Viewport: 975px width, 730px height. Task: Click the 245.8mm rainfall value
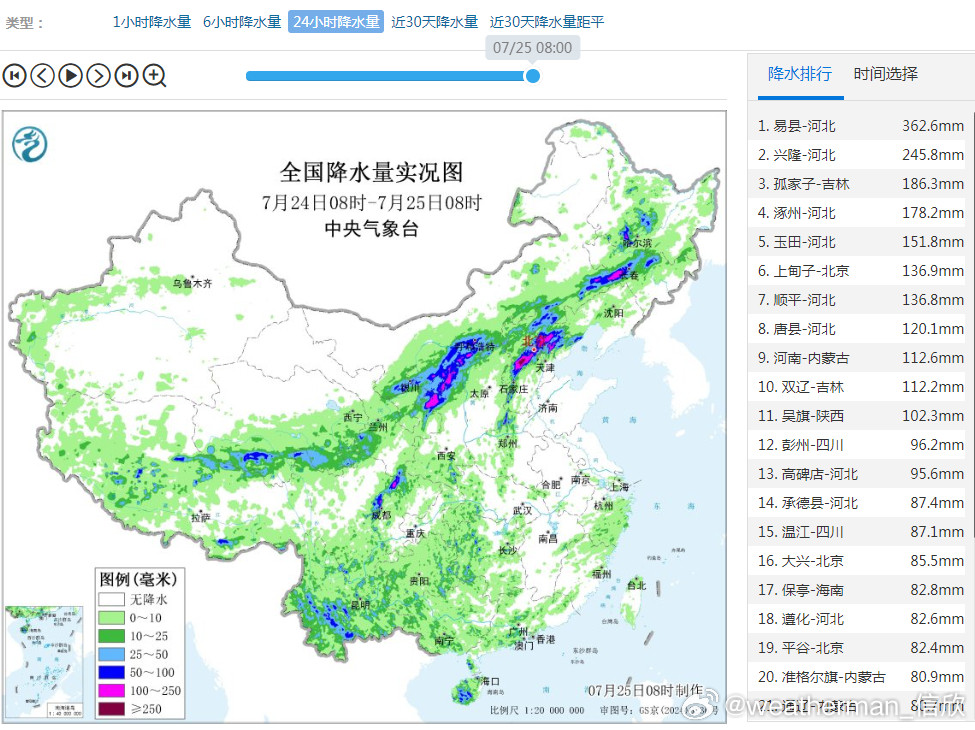(x=933, y=155)
